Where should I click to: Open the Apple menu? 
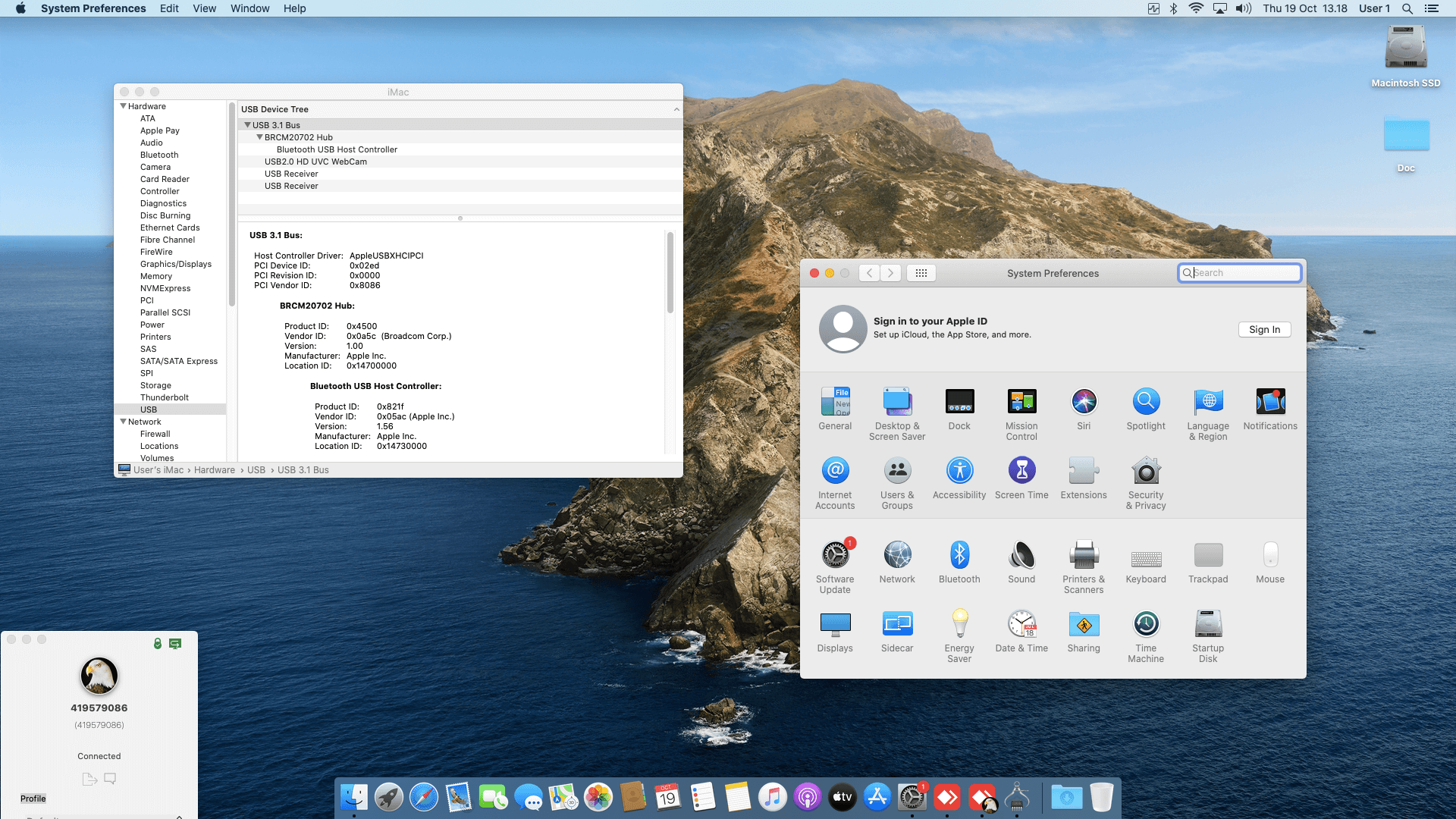tap(20, 8)
